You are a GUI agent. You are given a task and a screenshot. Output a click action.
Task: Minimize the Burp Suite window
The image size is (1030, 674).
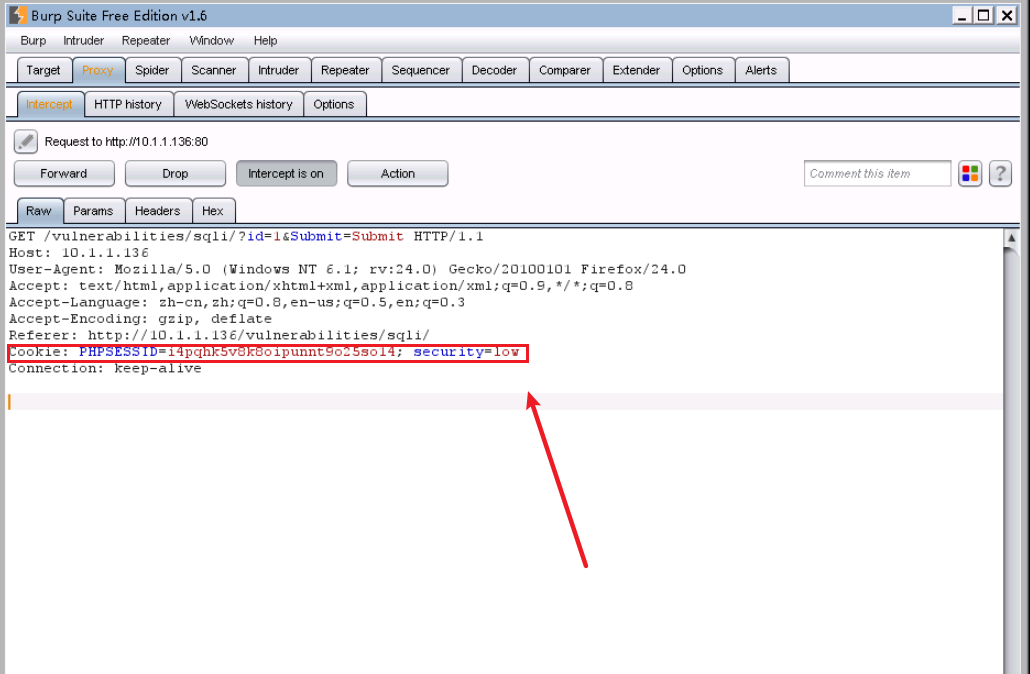pos(962,15)
